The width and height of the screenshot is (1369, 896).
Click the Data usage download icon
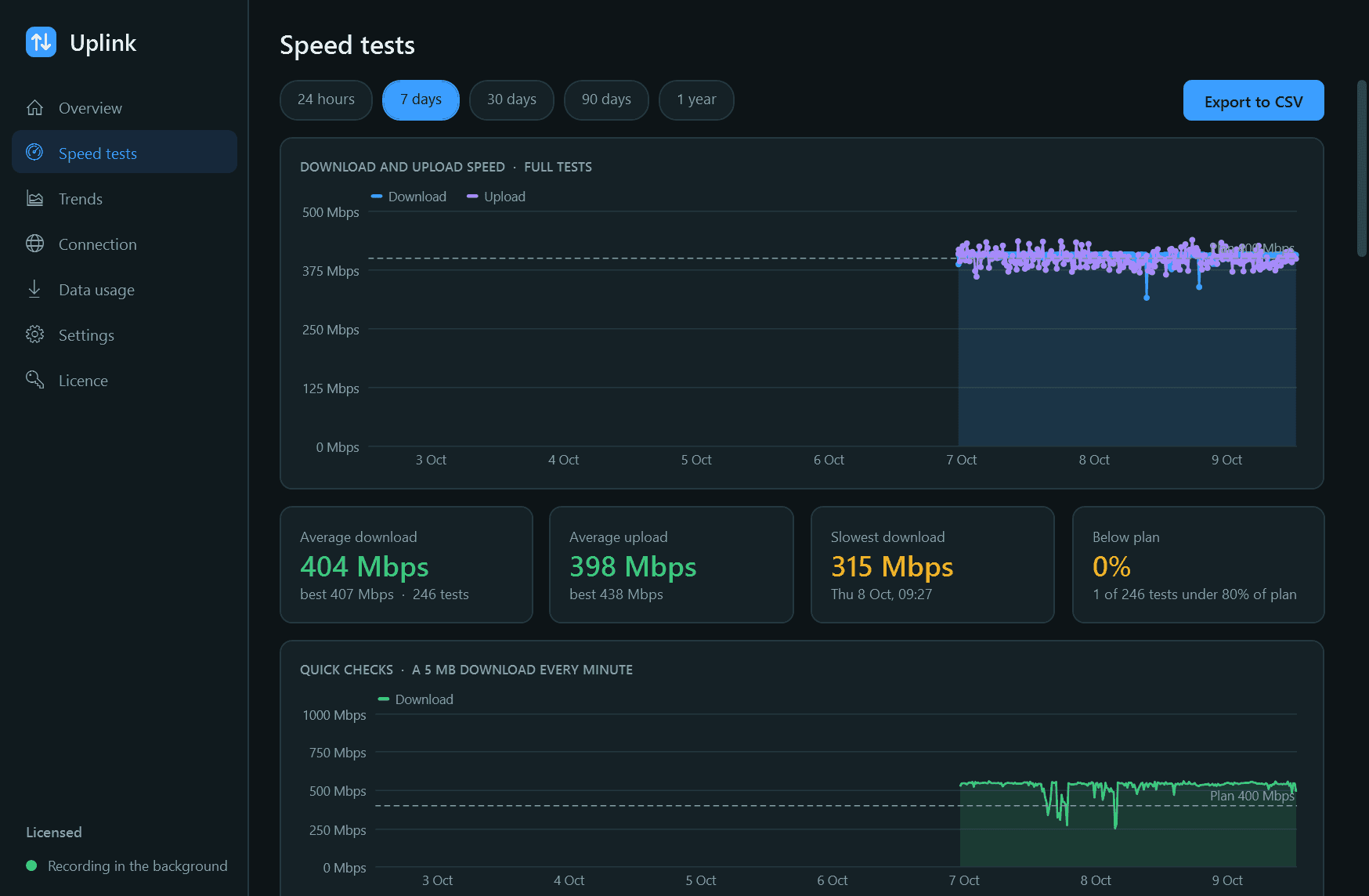click(34, 289)
